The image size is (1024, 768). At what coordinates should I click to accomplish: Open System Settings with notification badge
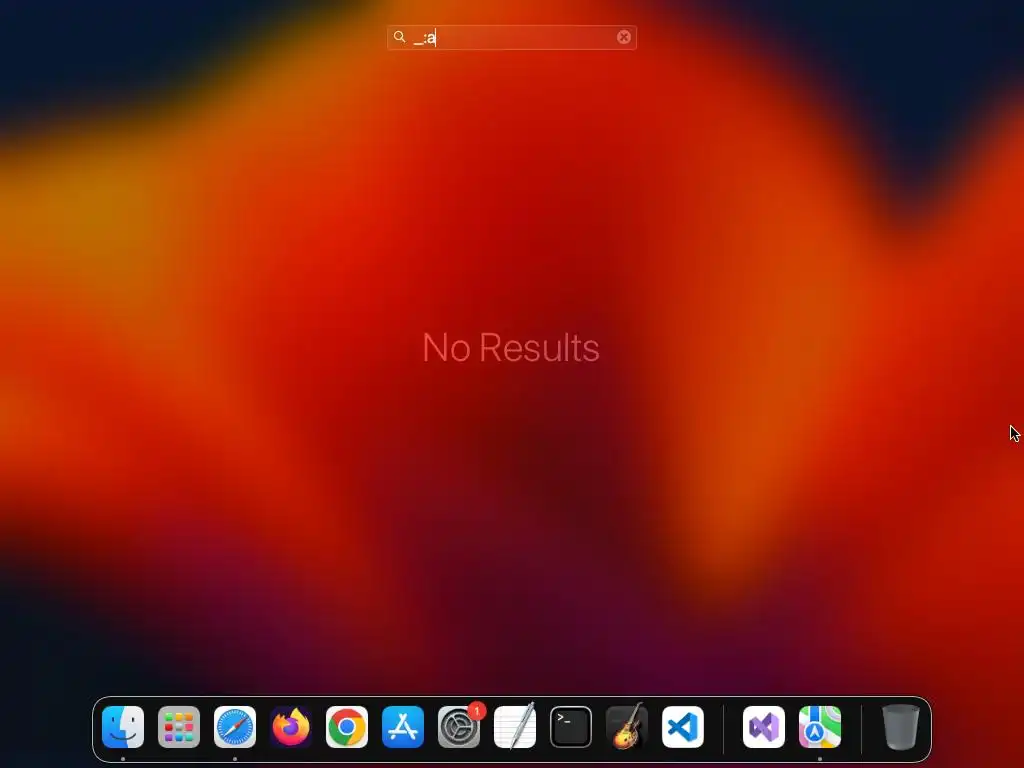click(459, 727)
